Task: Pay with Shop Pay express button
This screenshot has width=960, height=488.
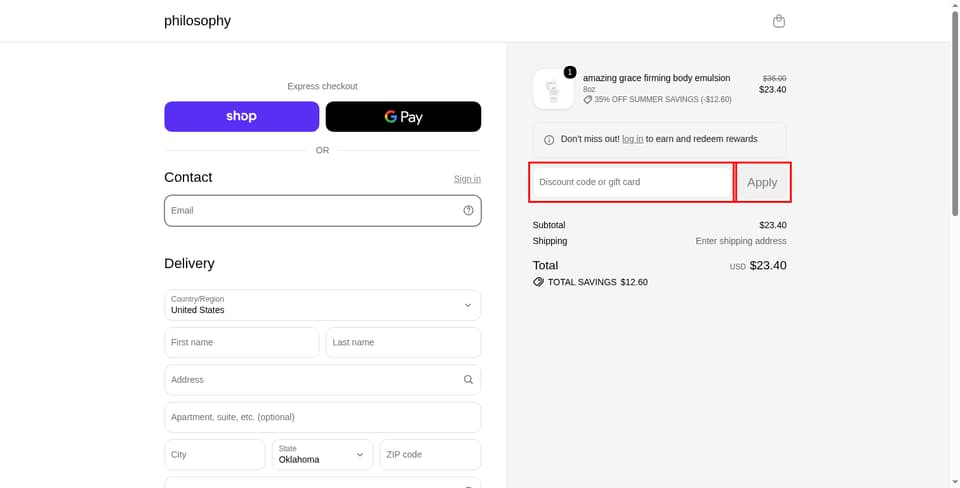Action: (x=242, y=116)
